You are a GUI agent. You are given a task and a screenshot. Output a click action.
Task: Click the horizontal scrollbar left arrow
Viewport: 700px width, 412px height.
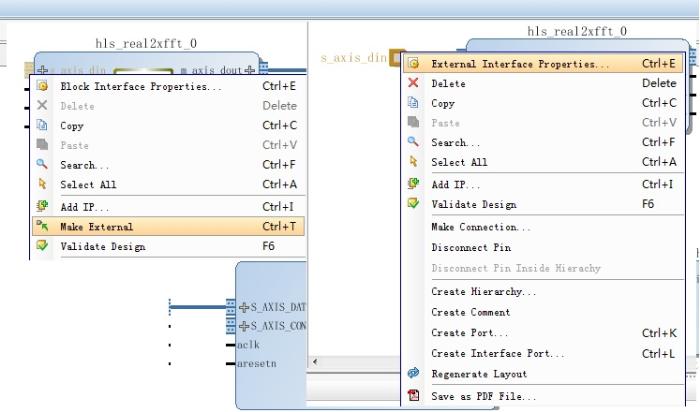pos(316,361)
